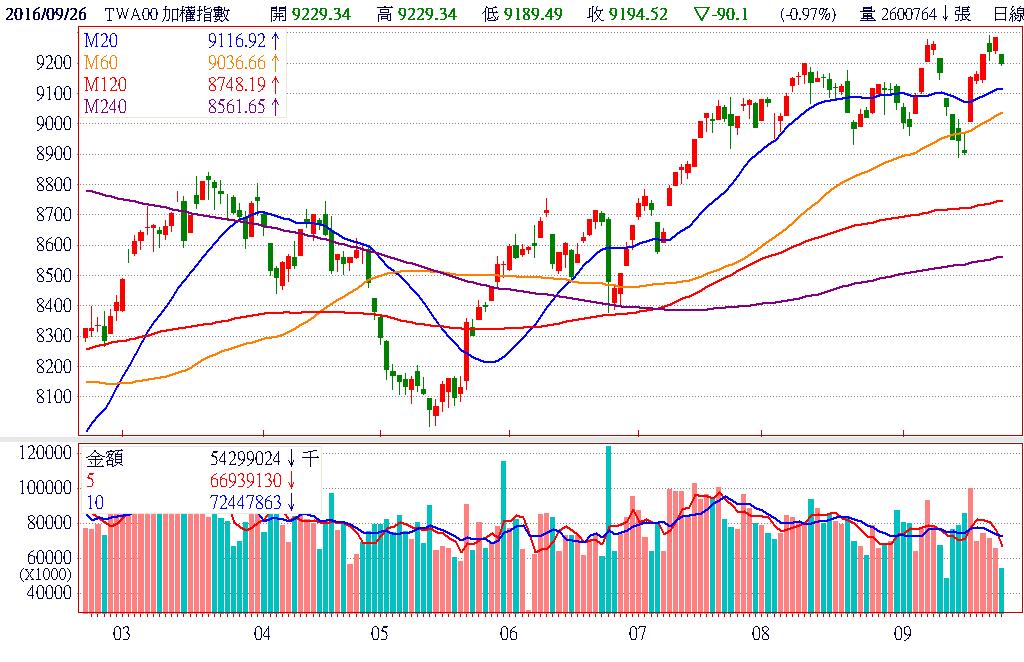This screenshot has width=1024, height=662.
Task: Click the 09 month marker on time axis
Action: click(x=903, y=633)
